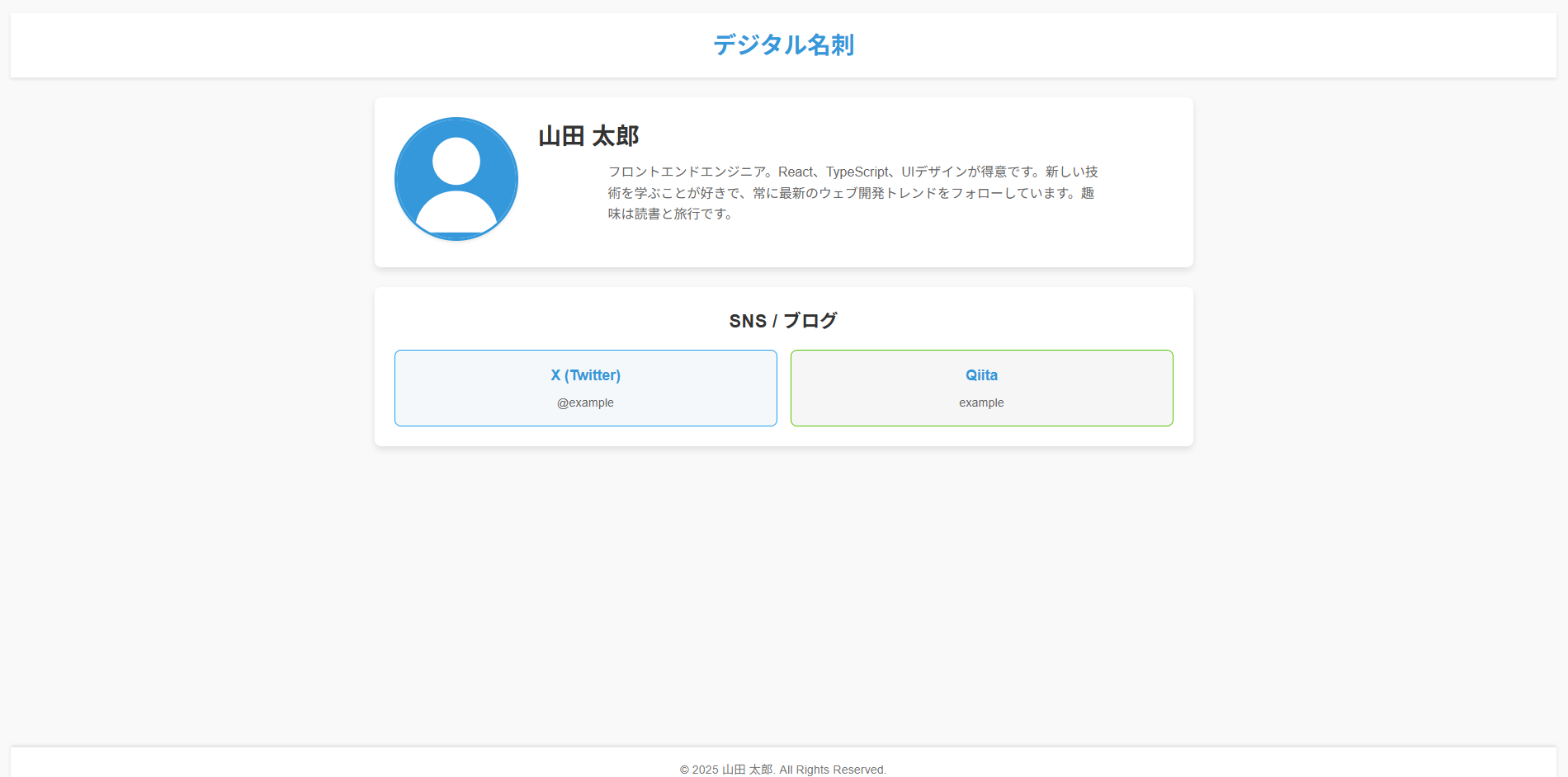Click the profile bio paragraph text

click(852, 193)
